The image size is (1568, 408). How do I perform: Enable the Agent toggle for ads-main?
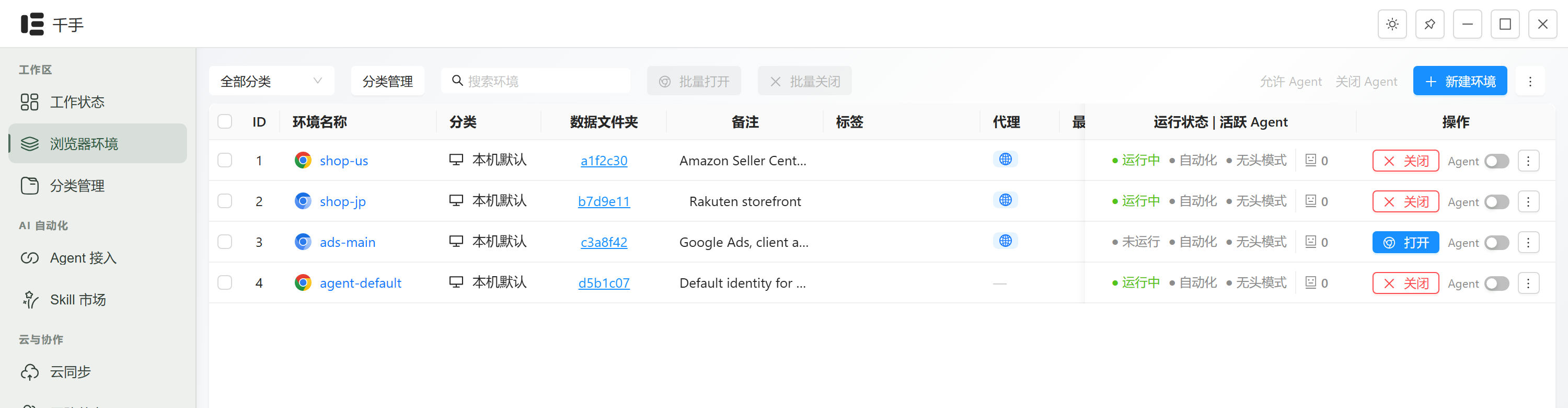[1496, 242]
